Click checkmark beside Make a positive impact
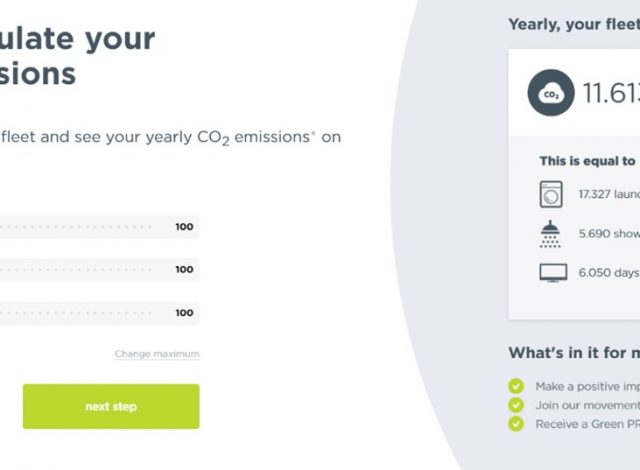This screenshot has height=470, width=640. tap(516, 386)
